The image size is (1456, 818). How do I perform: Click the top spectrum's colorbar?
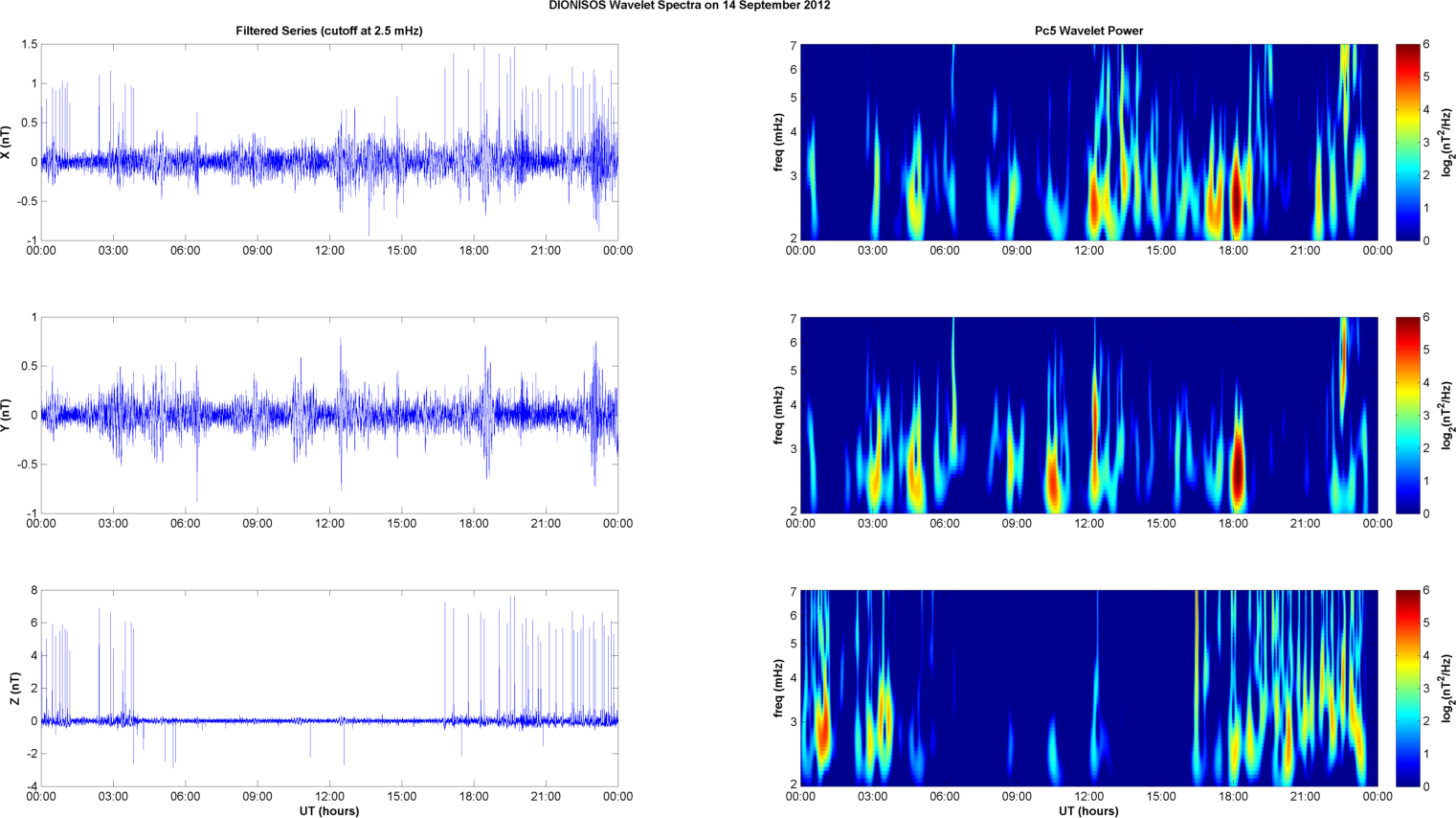pos(1407,142)
